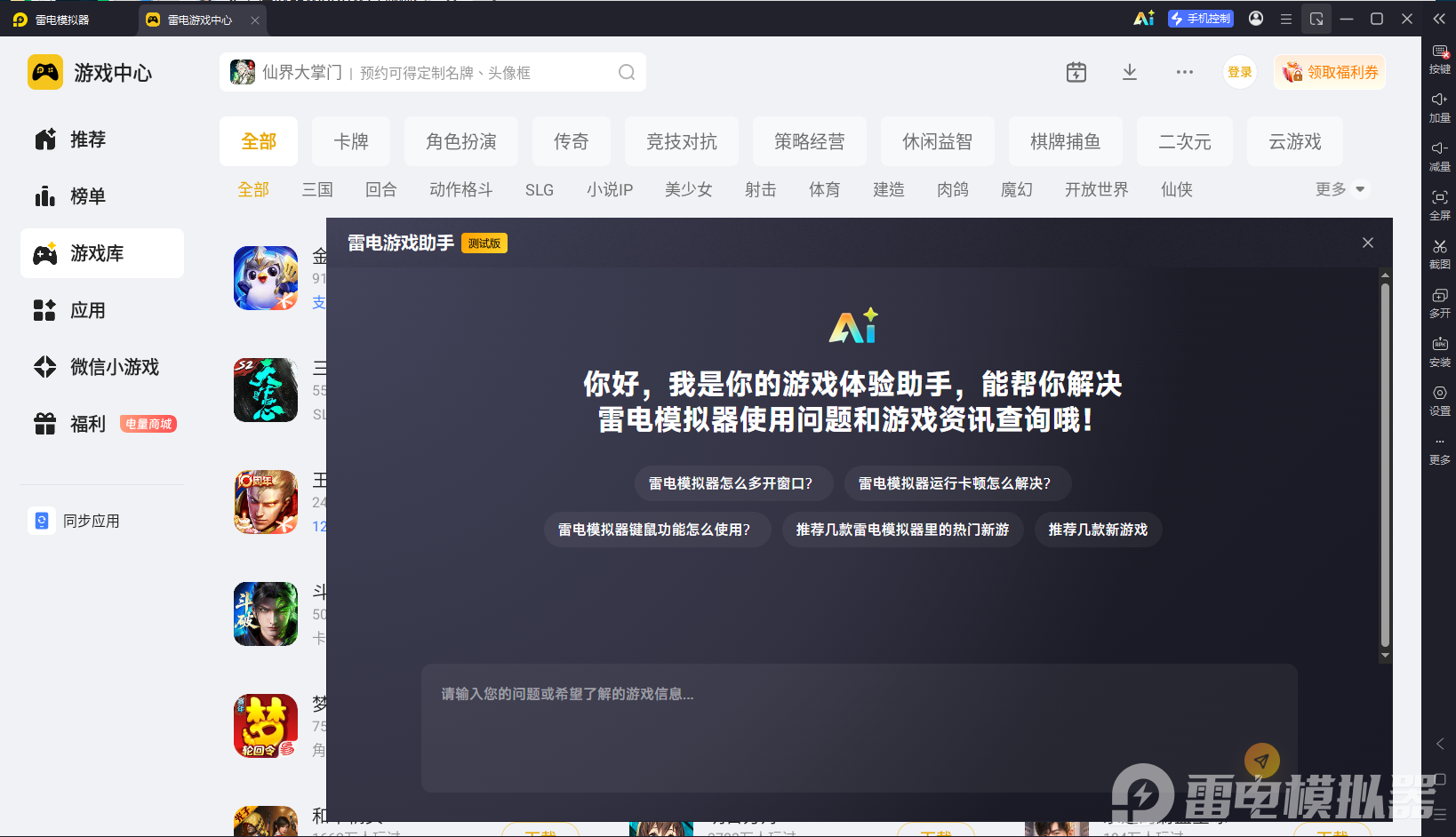Open multi-instance 多开 tool

coord(1440,304)
